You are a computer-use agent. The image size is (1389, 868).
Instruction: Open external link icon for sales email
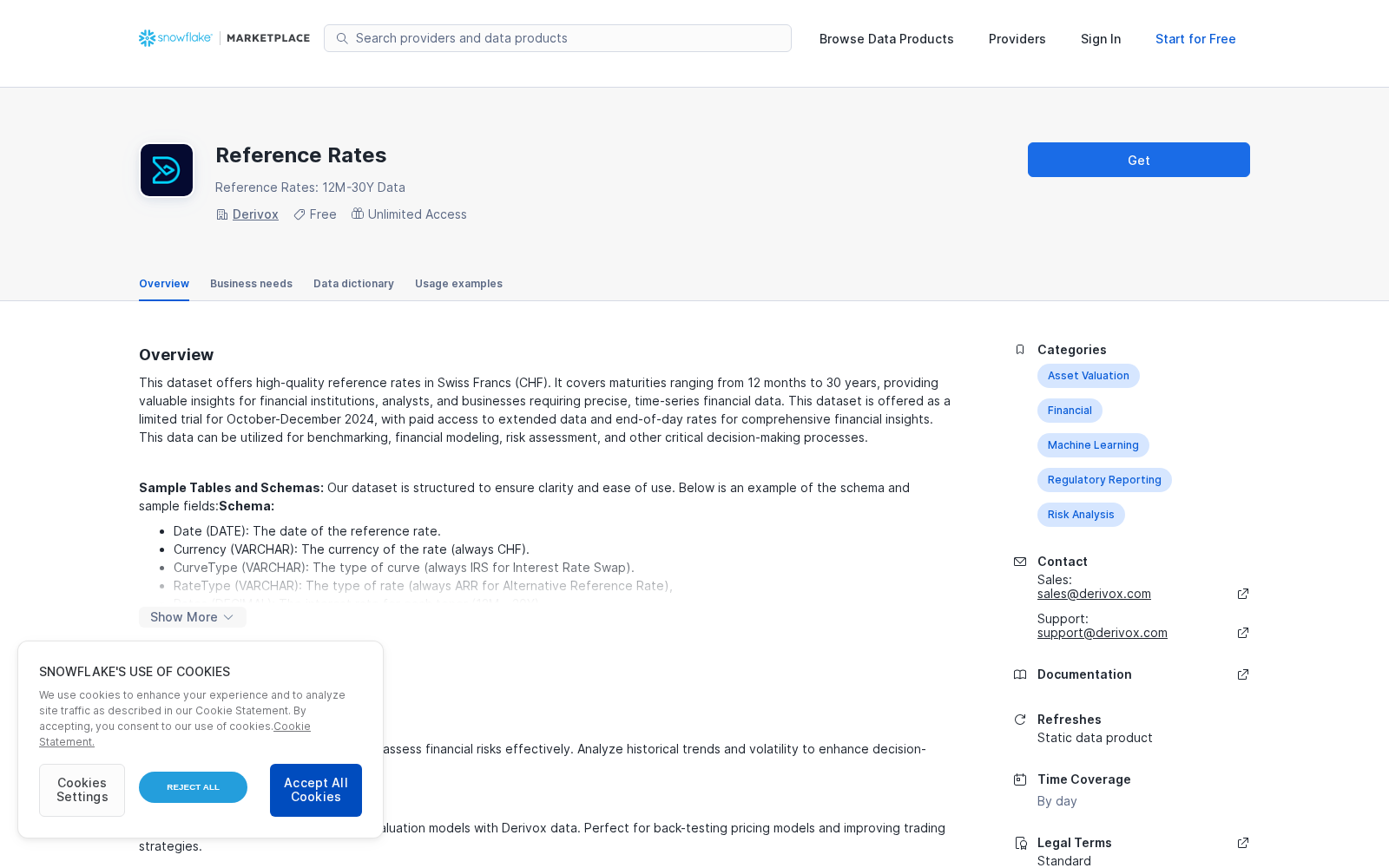pos(1243,594)
